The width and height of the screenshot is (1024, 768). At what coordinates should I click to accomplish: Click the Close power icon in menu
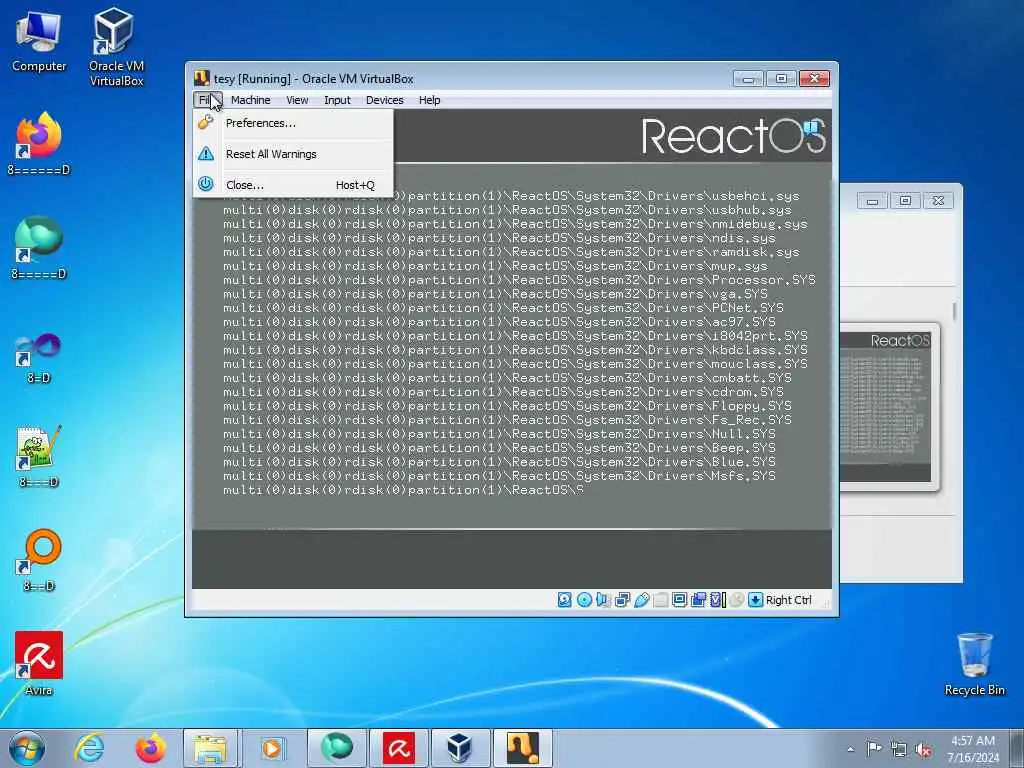(206, 184)
